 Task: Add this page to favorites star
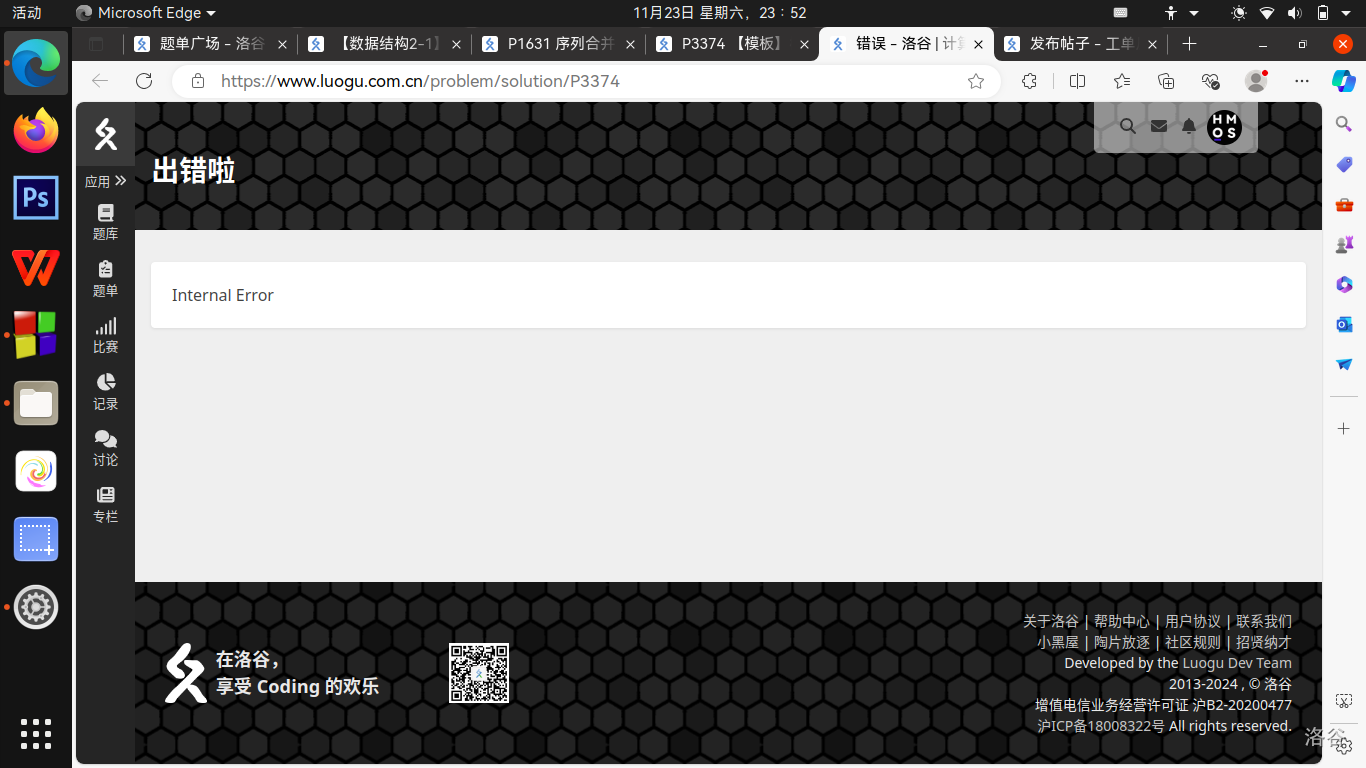[976, 81]
